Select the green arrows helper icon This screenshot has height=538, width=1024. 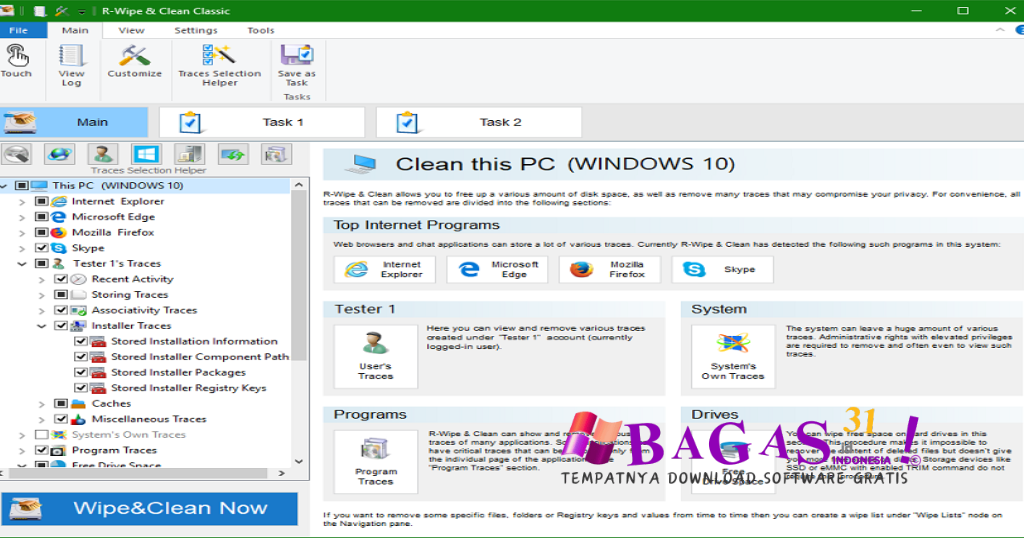[233, 155]
